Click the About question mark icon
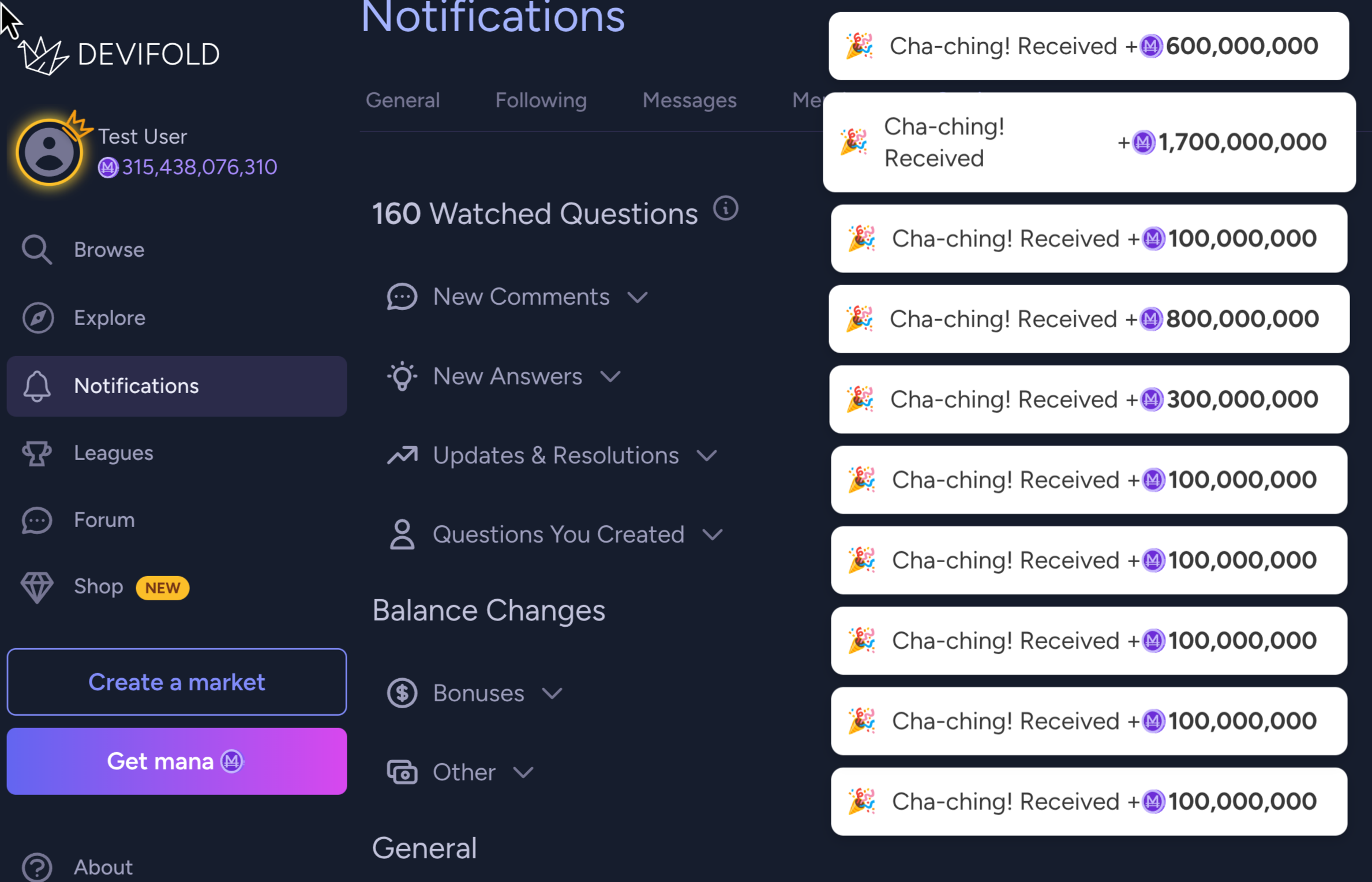 [37, 866]
